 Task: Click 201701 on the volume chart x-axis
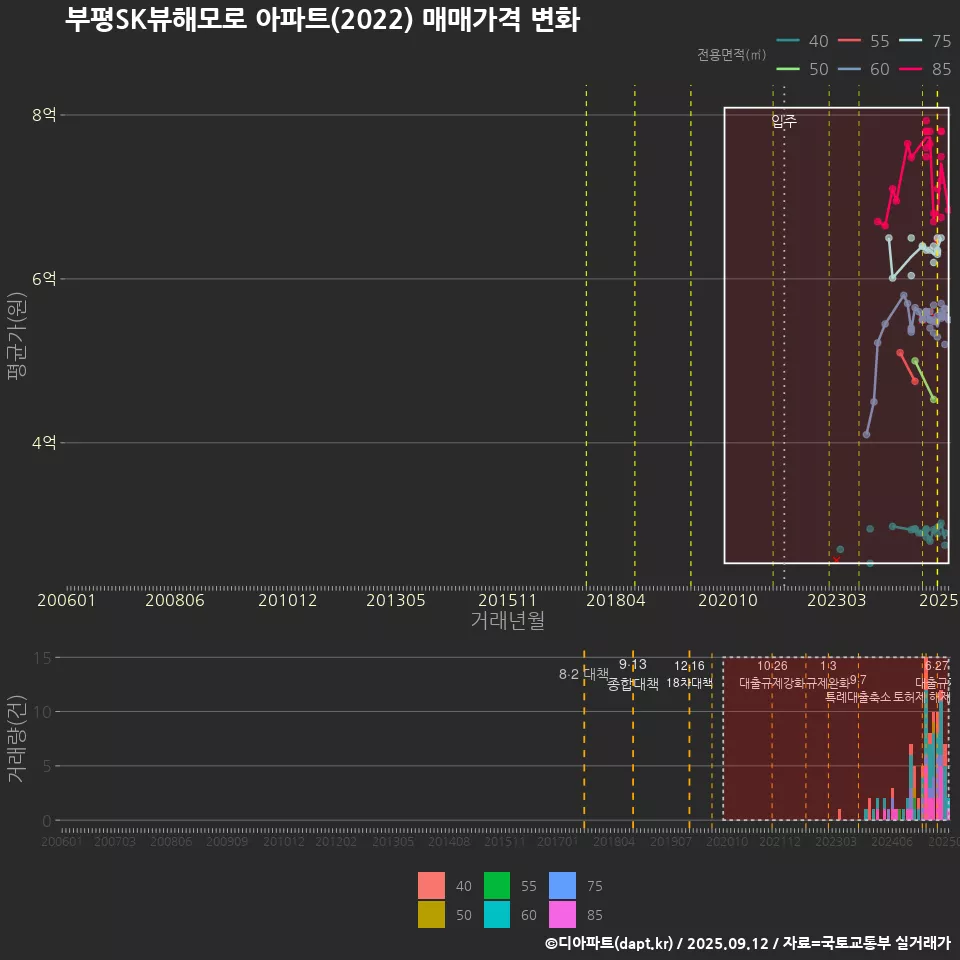tap(558, 841)
